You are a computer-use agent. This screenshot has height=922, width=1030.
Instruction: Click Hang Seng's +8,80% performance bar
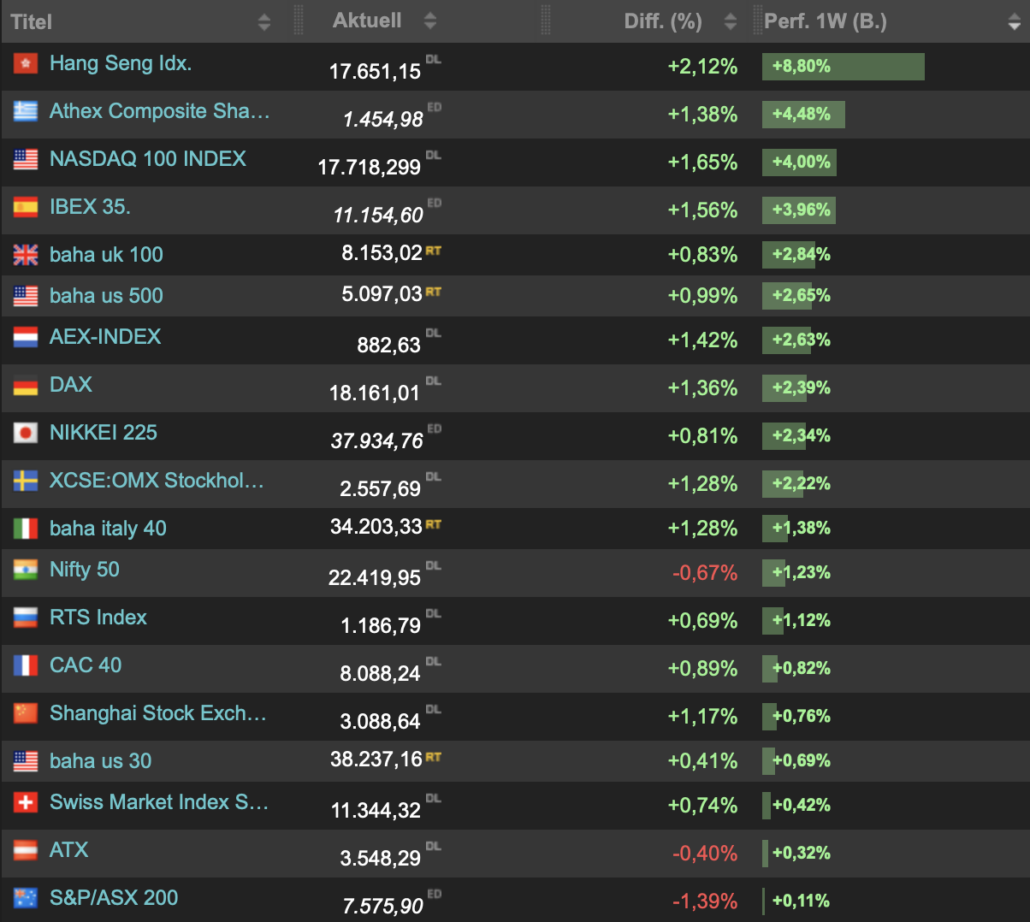click(843, 67)
